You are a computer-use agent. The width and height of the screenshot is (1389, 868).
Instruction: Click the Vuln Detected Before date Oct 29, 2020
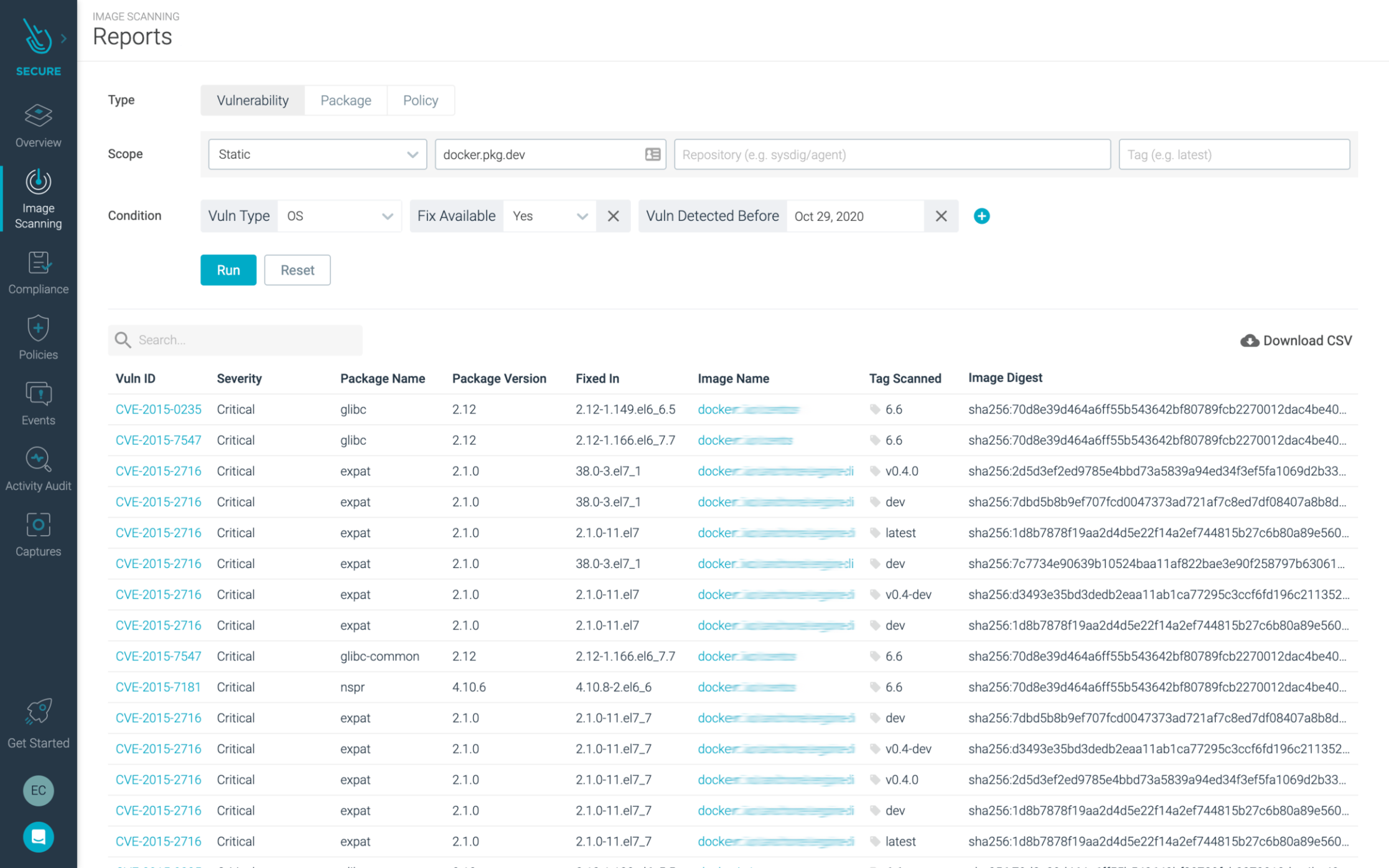click(855, 216)
